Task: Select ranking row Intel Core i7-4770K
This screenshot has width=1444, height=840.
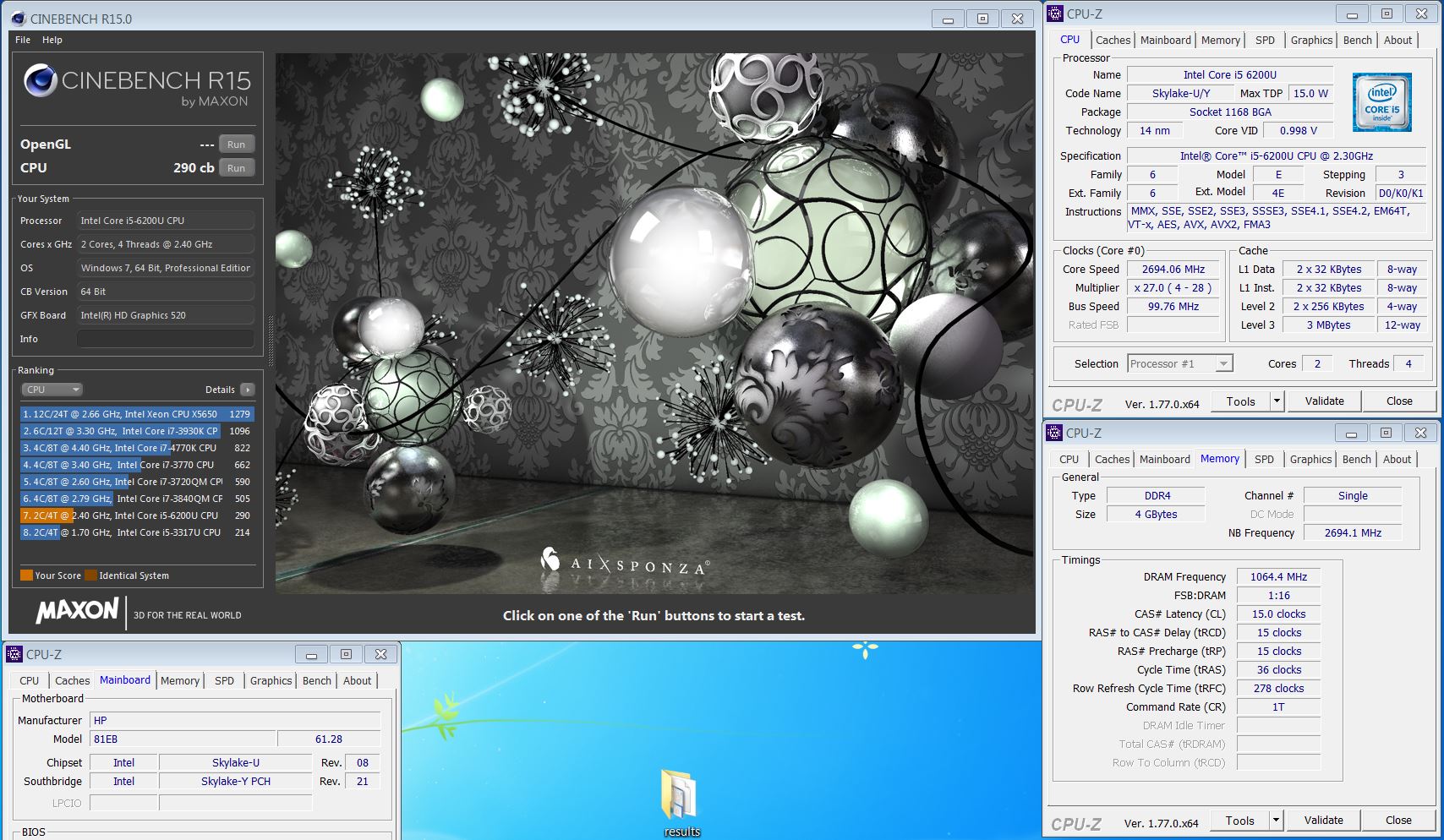Action: [137, 448]
